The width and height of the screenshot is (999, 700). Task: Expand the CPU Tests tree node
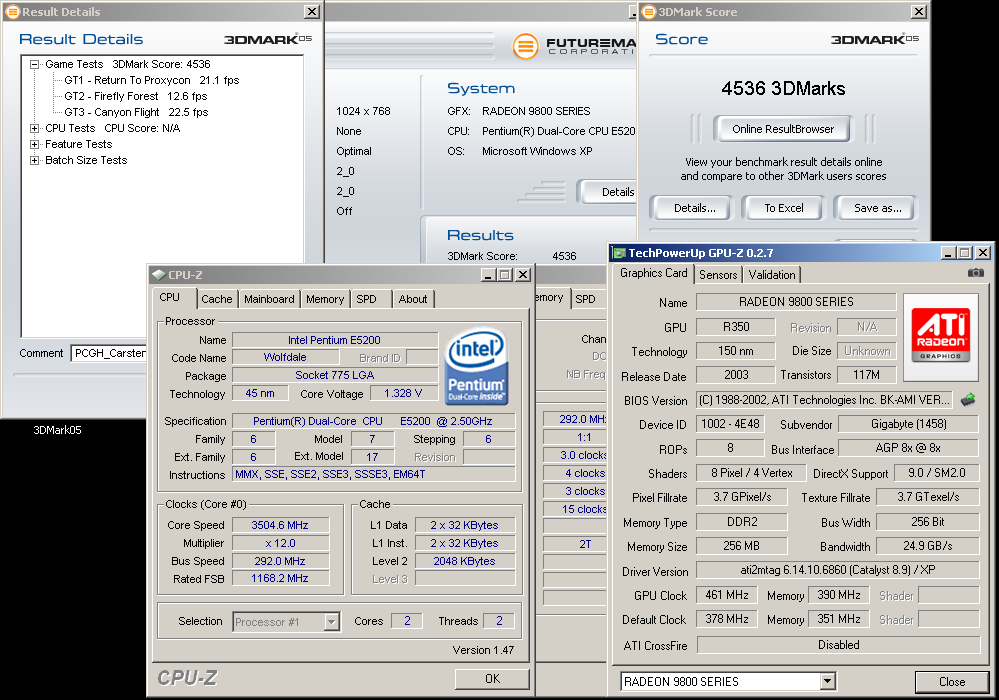(34, 128)
